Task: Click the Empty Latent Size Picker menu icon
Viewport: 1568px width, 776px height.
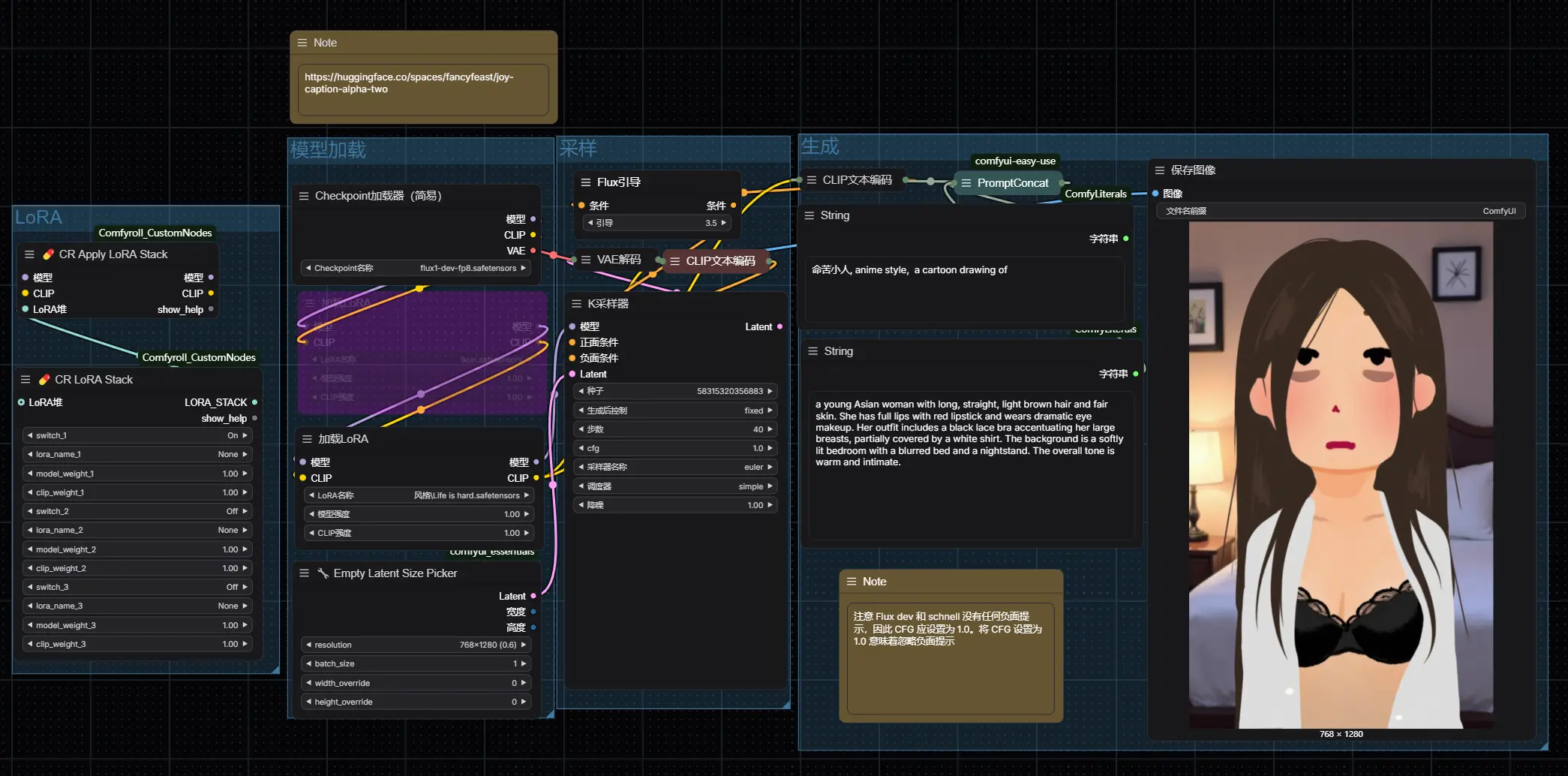Action: click(304, 573)
